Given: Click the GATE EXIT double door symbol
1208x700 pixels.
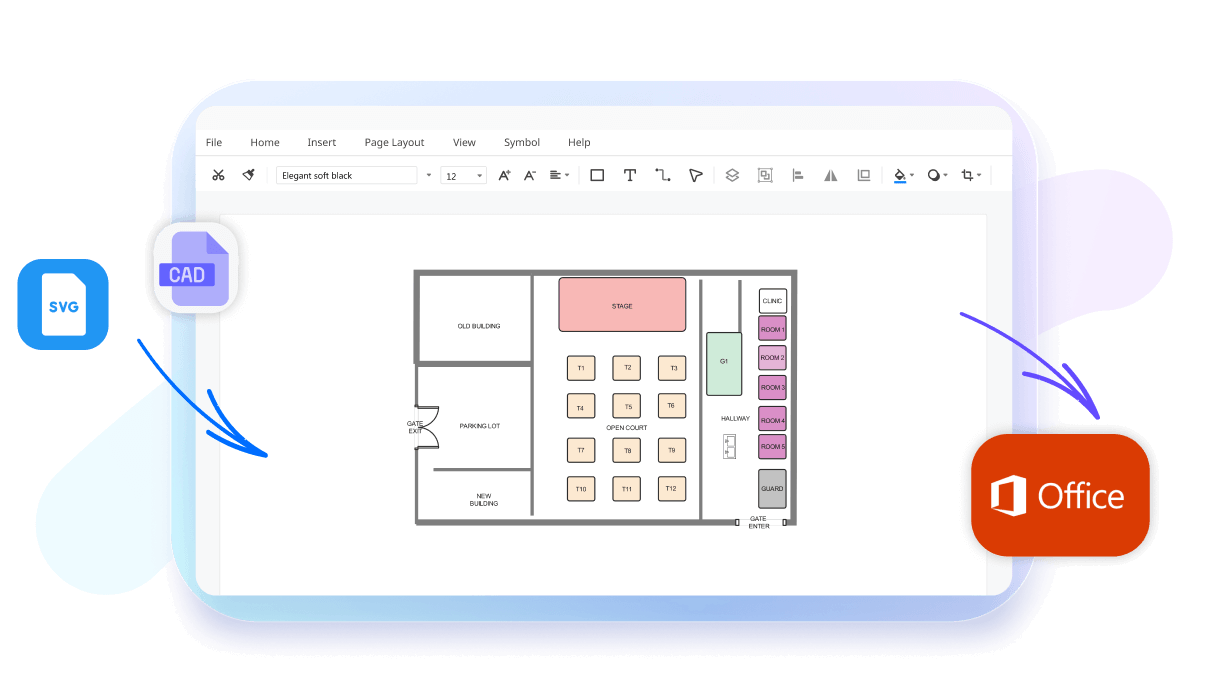Looking at the screenshot, I should 428,427.
